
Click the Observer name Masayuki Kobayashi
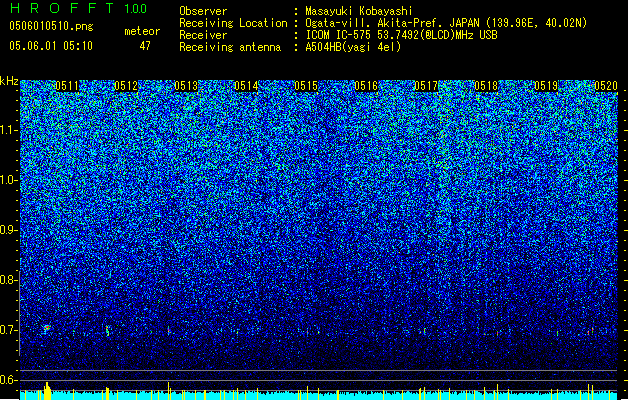pos(359,11)
